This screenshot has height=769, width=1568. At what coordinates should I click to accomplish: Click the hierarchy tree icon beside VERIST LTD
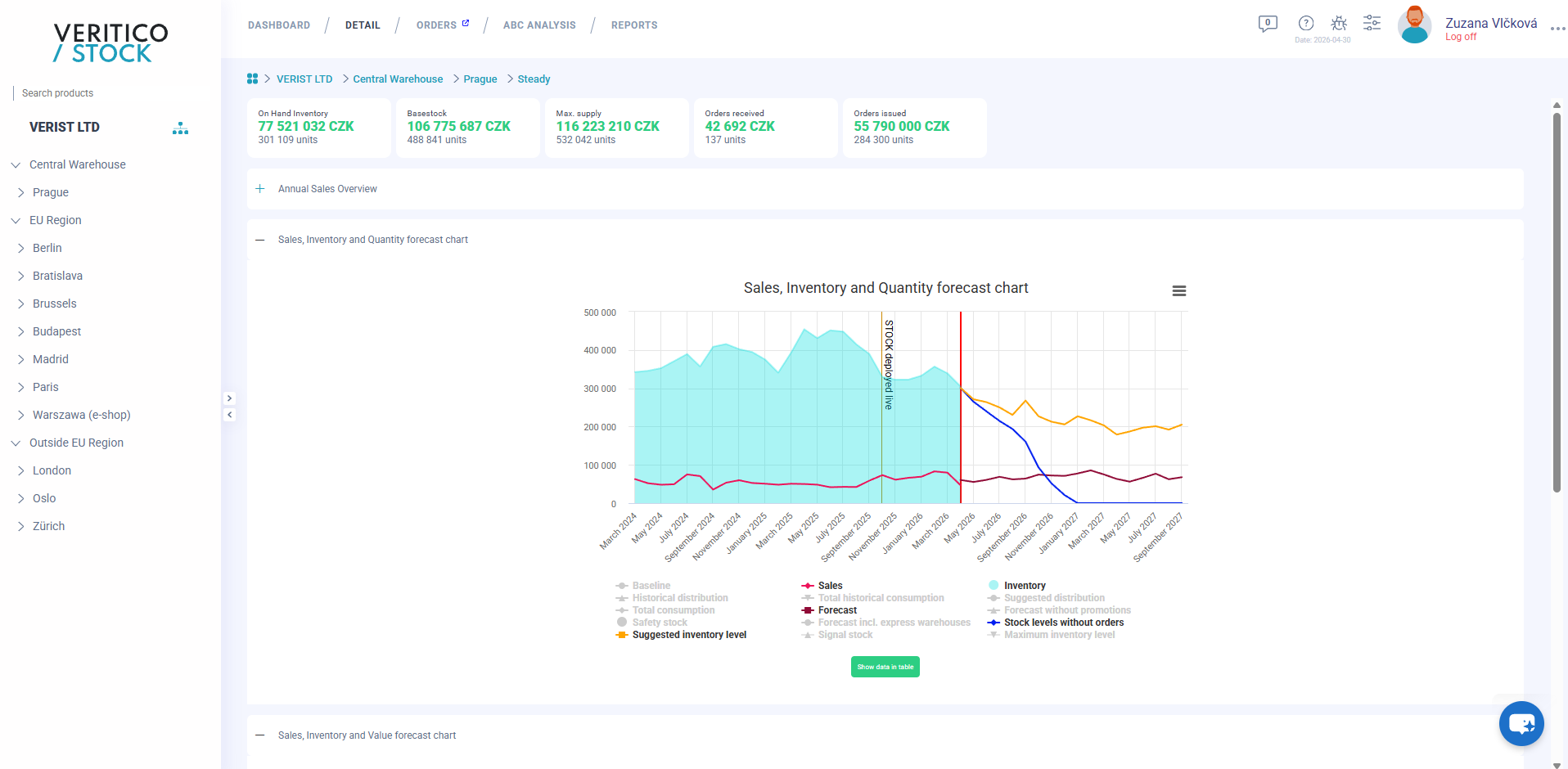click(x=180, y=128)
